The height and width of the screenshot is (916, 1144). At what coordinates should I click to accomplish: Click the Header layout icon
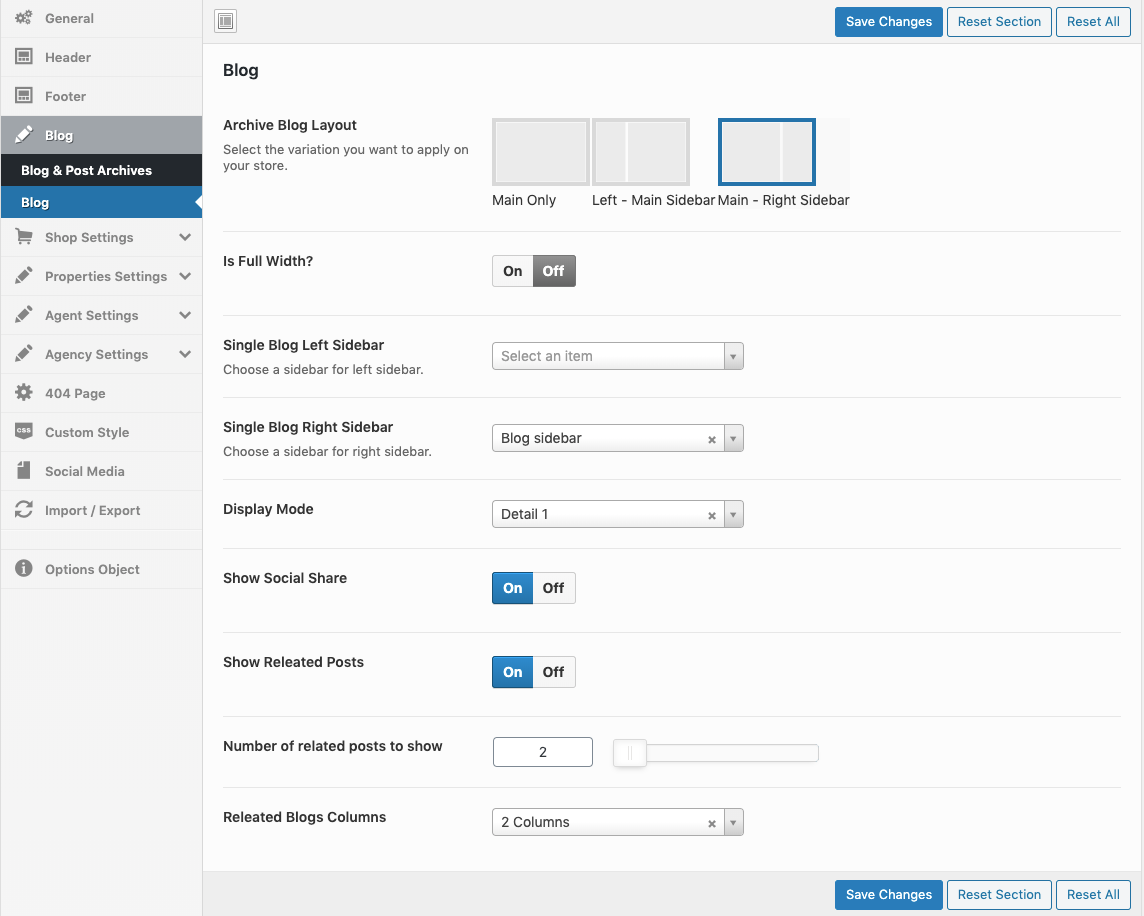coord(24,57)
